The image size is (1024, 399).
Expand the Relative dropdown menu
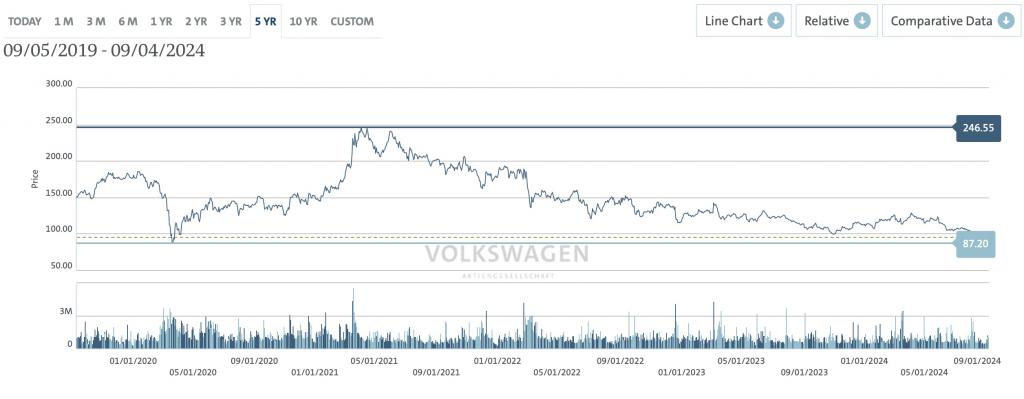tap(837, 21)
